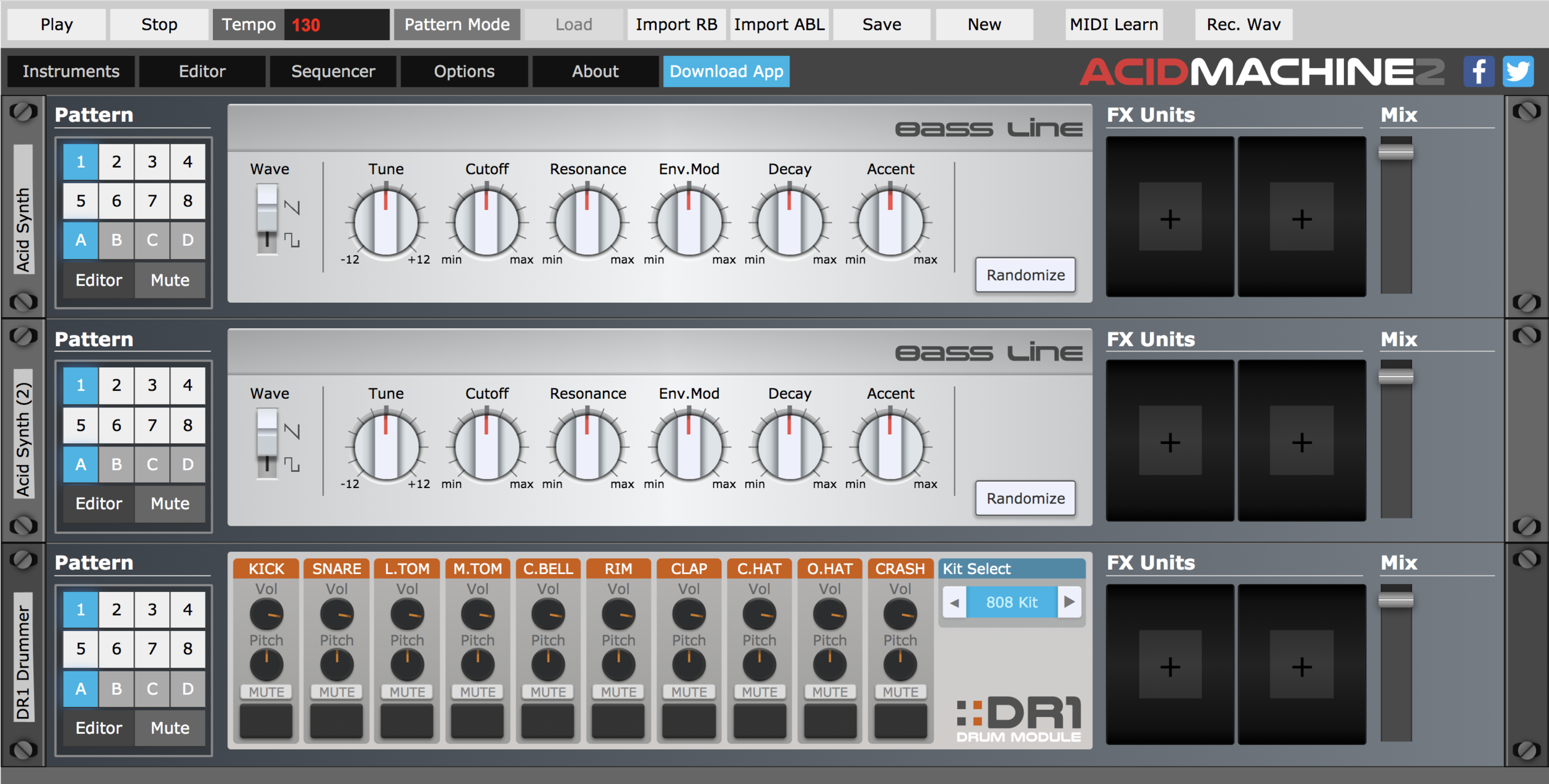Click the SNARE Pitch knob
The width and height of the screenshot is (1549, 784).
(336, 664)
